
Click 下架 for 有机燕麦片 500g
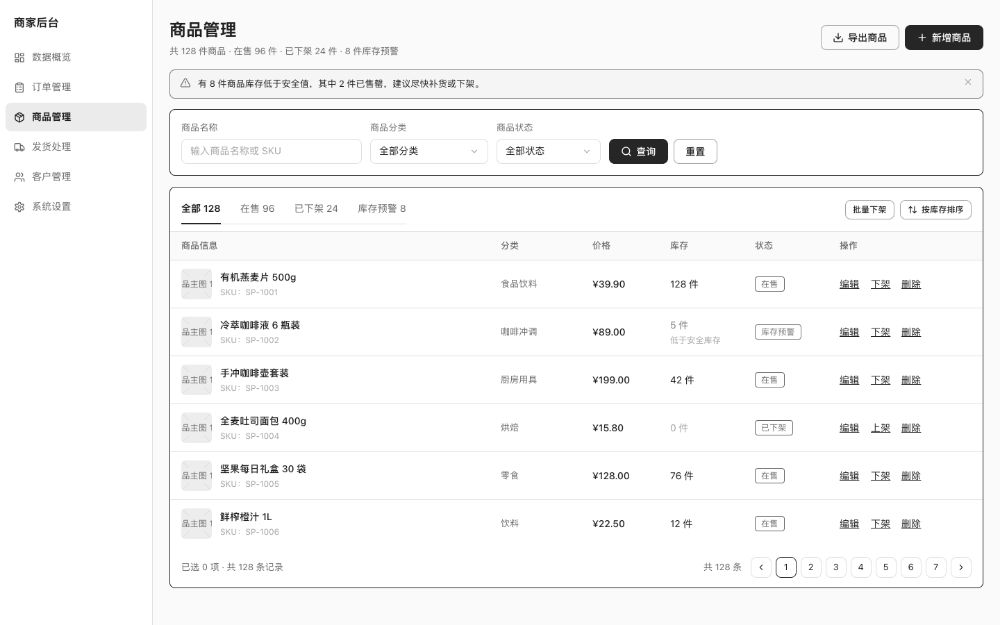pyautogui.click(x=880, y=284)
